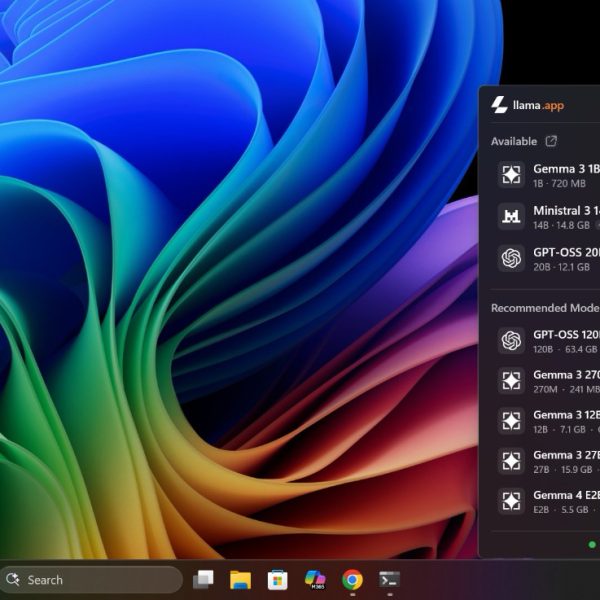Click the '14B · 14.8 GB' size text

561,225
